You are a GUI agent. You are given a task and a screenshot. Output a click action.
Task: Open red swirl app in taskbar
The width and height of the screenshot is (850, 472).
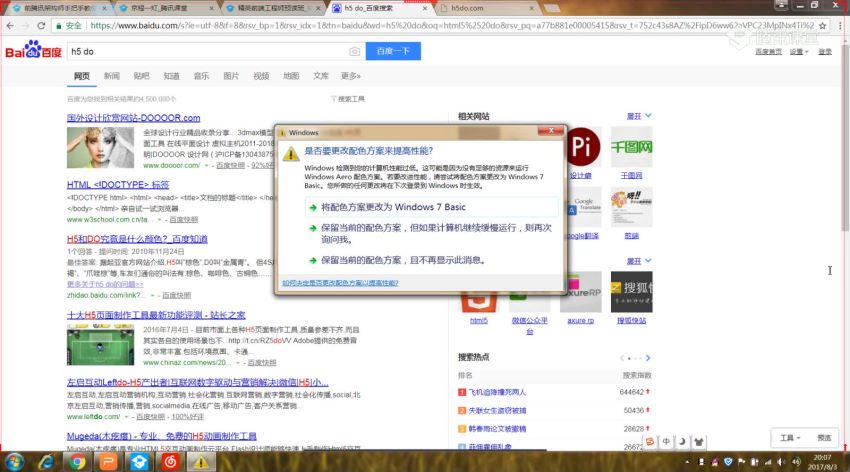pos(170,462)
